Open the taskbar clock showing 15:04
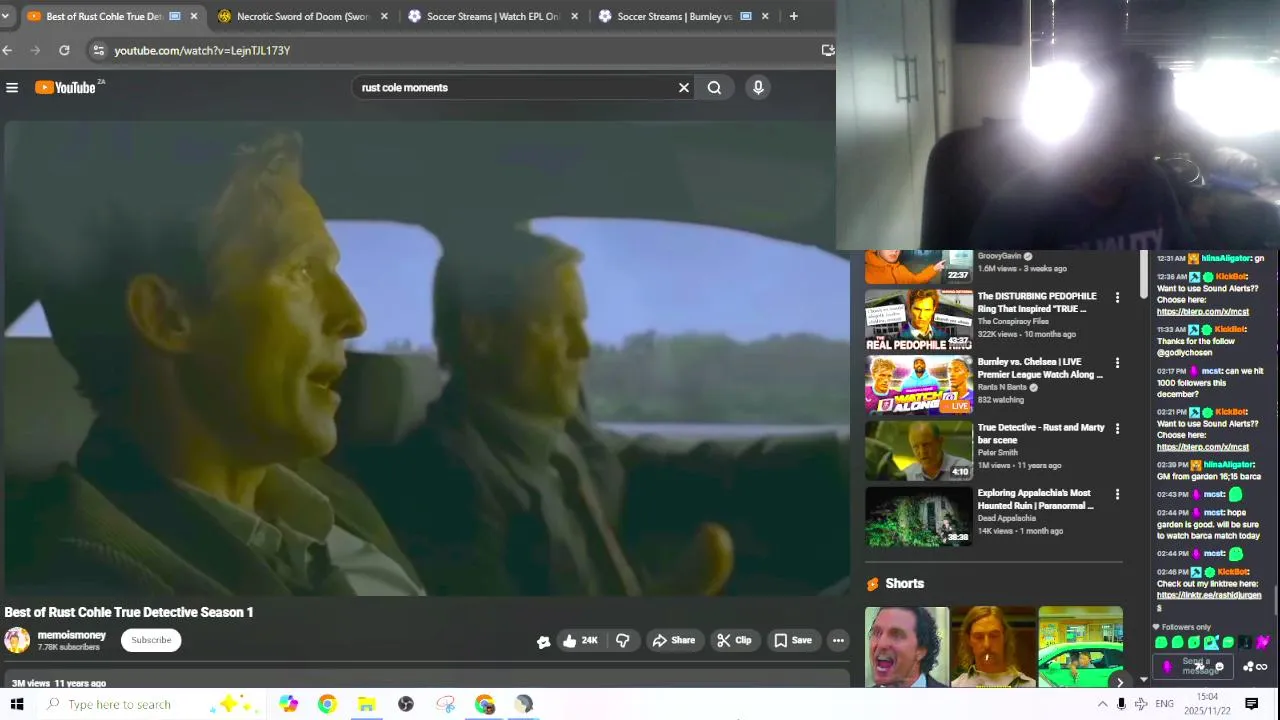This screenshot has width=1280, height=720. 1207,704
